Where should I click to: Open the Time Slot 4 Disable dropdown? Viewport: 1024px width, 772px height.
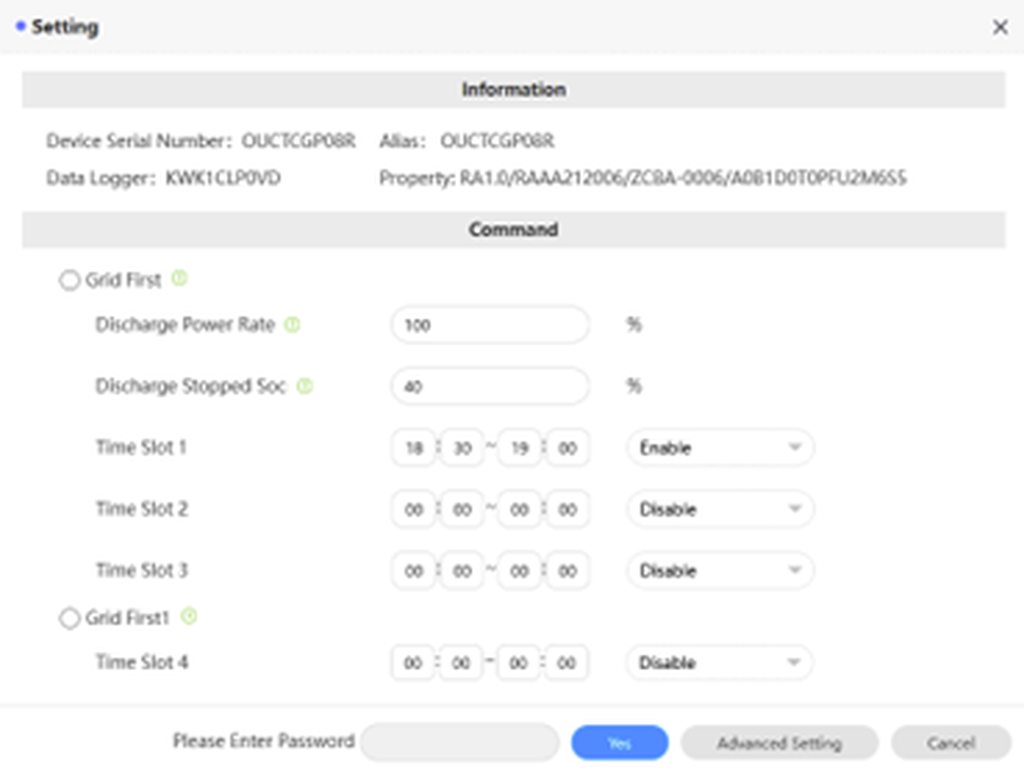(720, 662)
